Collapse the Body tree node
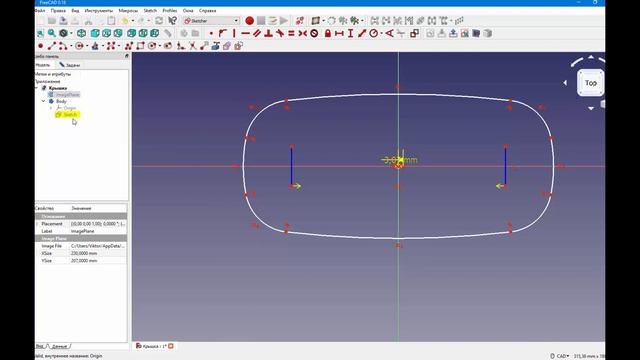Image resolution: width=640 pixels, height=360 pixels. pos(43,101)
